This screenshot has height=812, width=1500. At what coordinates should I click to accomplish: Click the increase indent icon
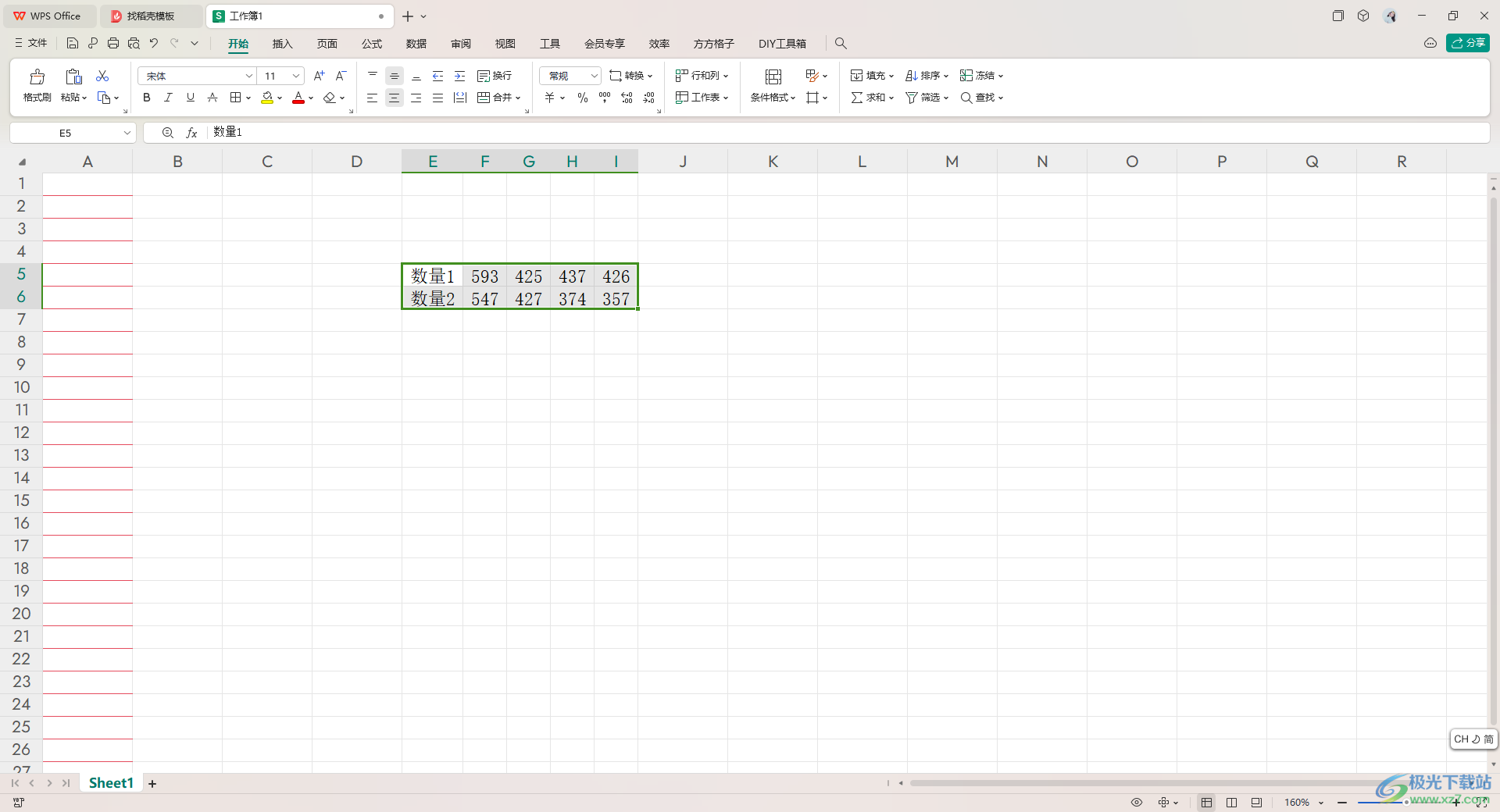point(459,76)
